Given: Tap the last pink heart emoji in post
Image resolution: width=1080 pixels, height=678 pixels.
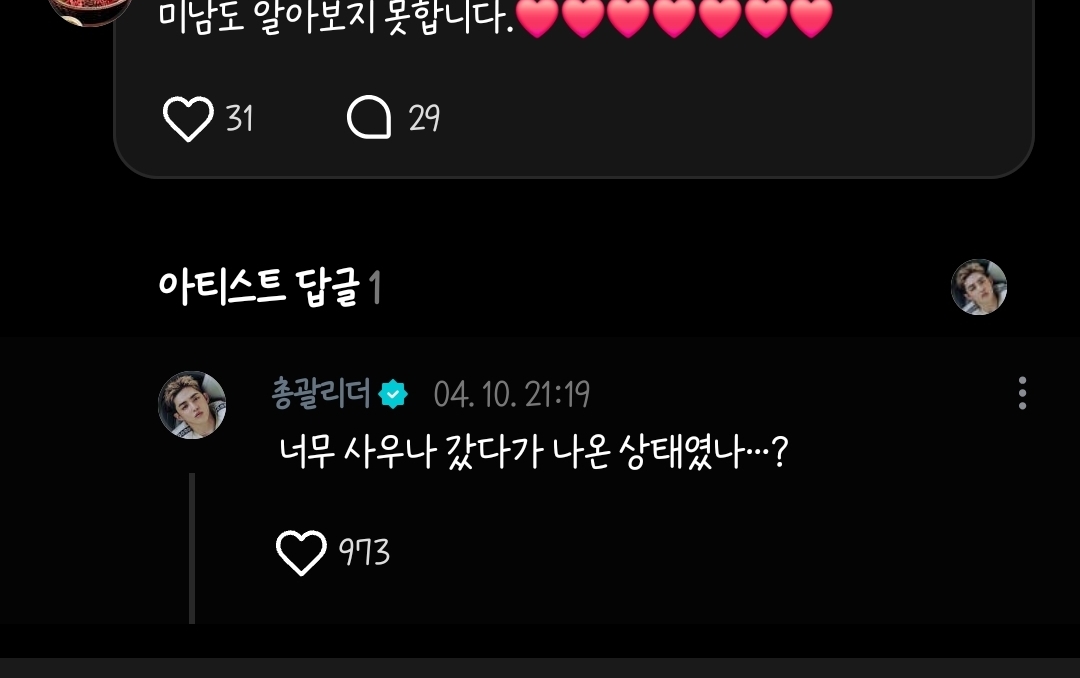Looking at the screenshot, I should pos(811,17).
